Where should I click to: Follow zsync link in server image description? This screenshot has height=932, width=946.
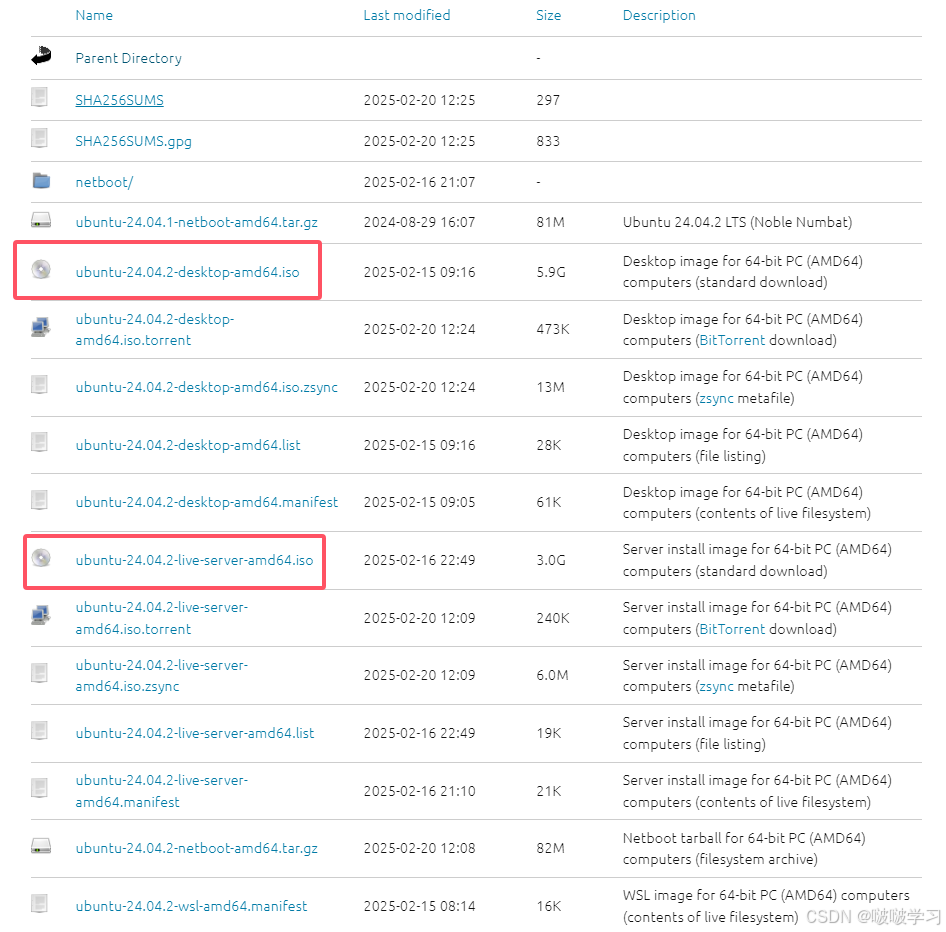click(716, 686)
